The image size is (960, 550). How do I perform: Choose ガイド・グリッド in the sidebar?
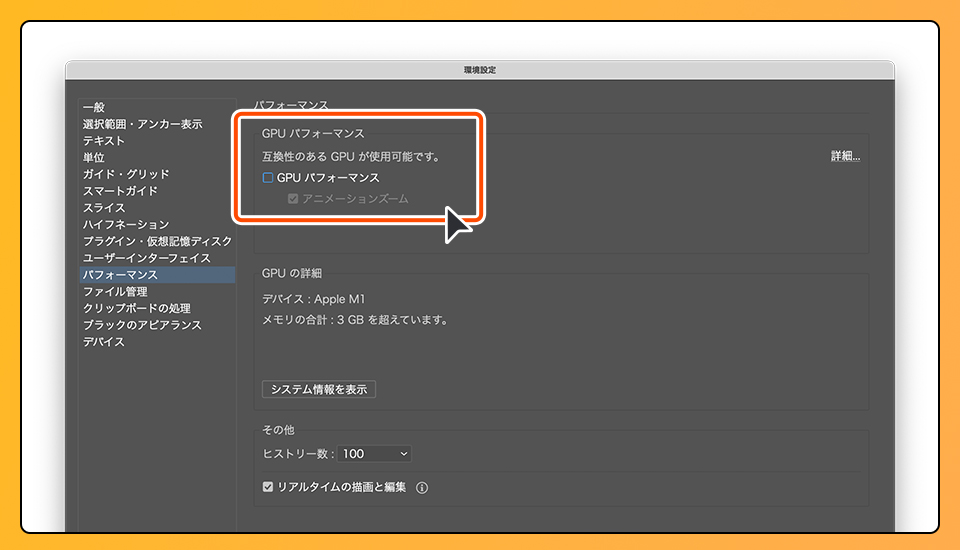coord(157,174)
